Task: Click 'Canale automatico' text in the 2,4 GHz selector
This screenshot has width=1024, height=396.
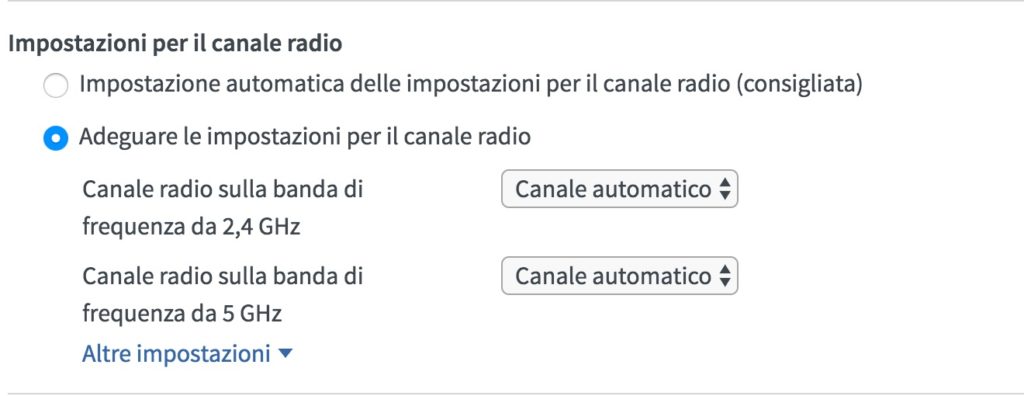Action: point(613,190)
